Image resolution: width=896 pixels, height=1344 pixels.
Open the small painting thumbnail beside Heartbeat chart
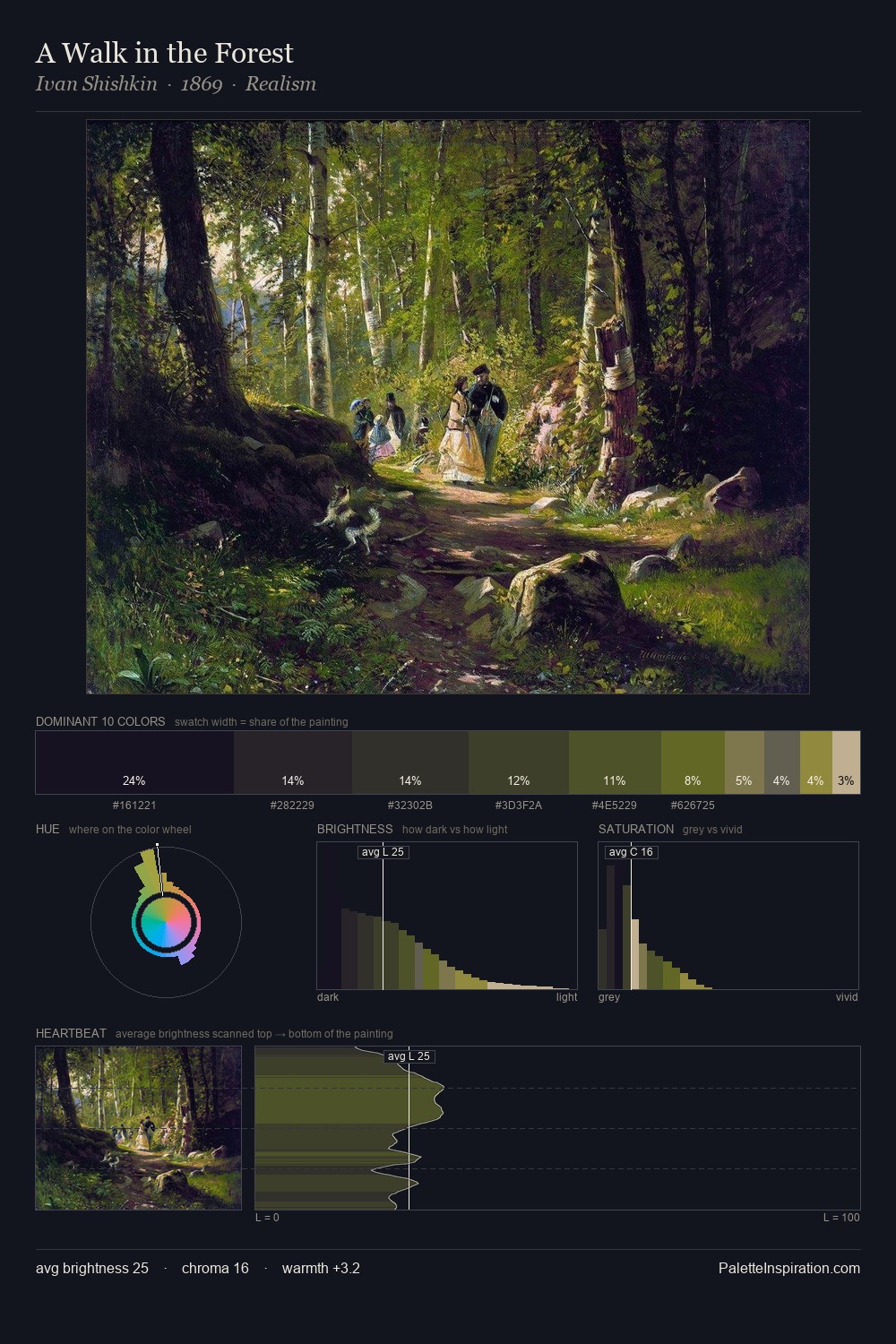[139, 1128]
